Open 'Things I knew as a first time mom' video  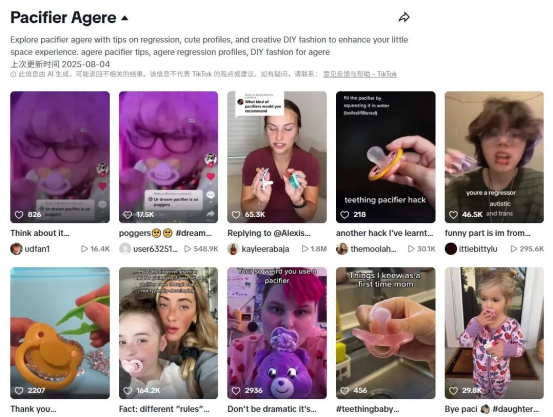385,333
